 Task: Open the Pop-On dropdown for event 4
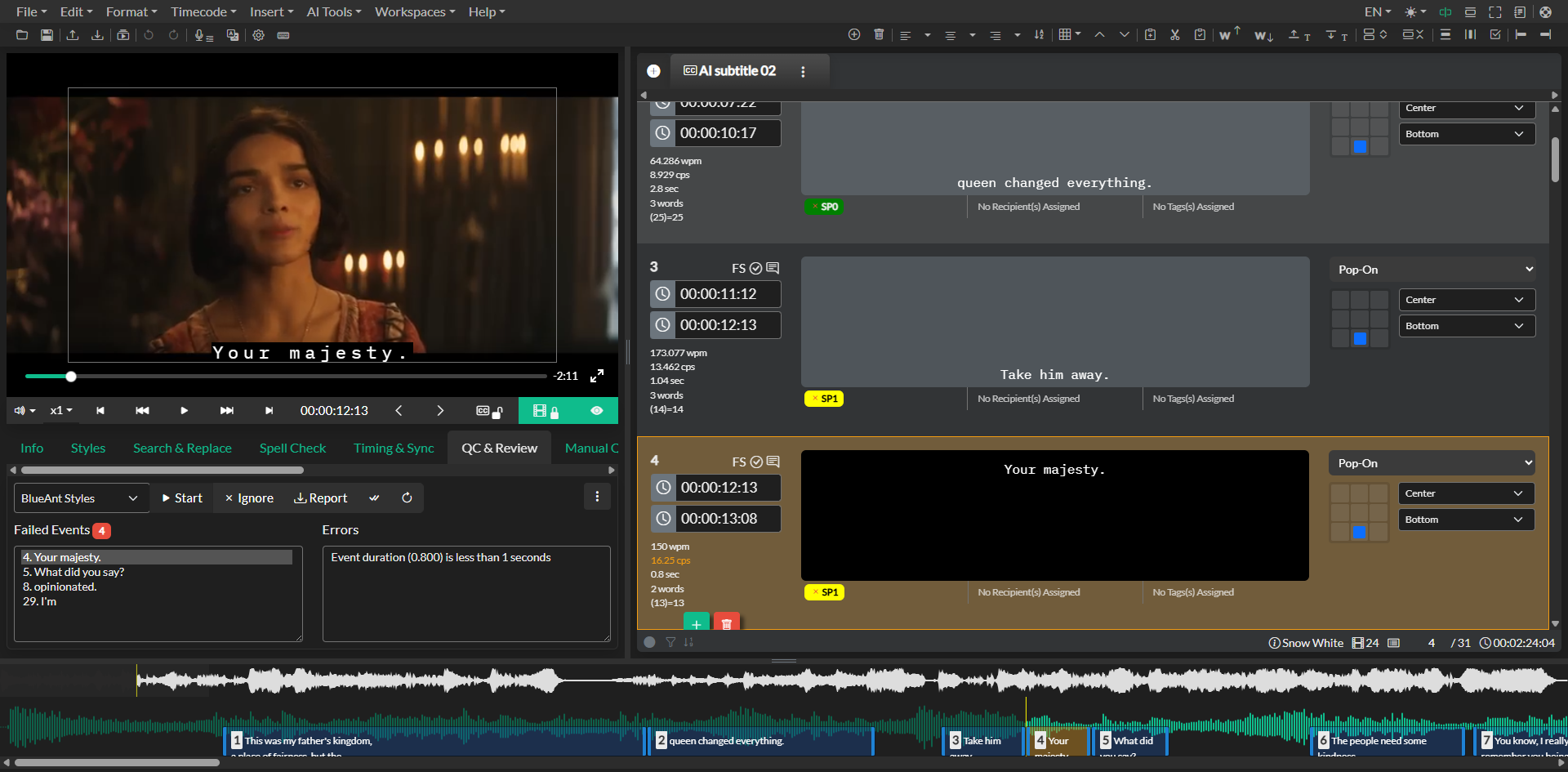coord(1432,463)
